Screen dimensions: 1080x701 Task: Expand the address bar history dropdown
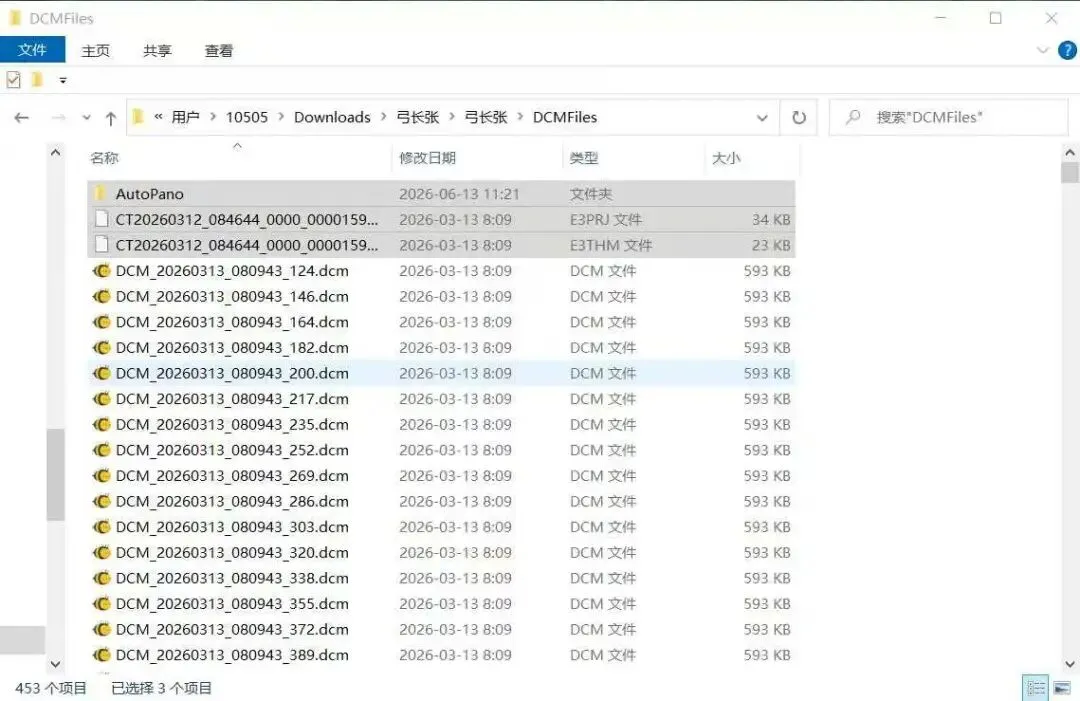762,118
